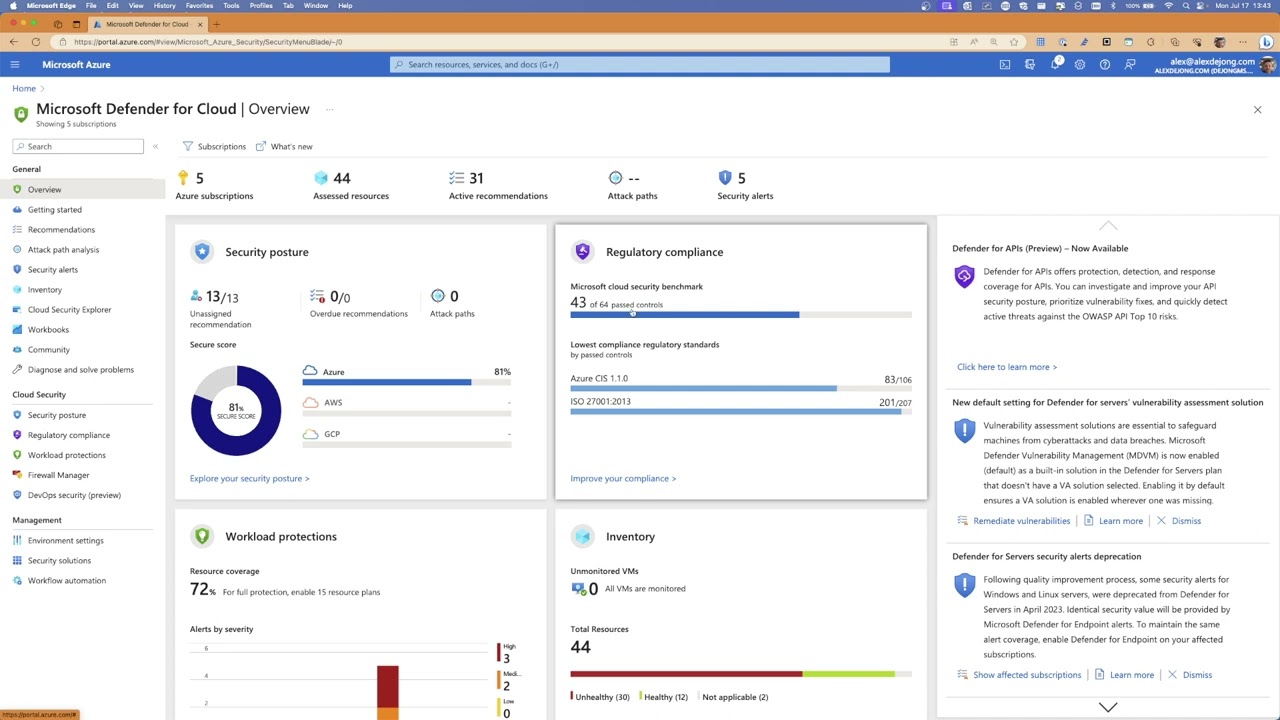This screenshot has width=1280, height=720.
Task: Open the macOS History menu
Action: 165,5
